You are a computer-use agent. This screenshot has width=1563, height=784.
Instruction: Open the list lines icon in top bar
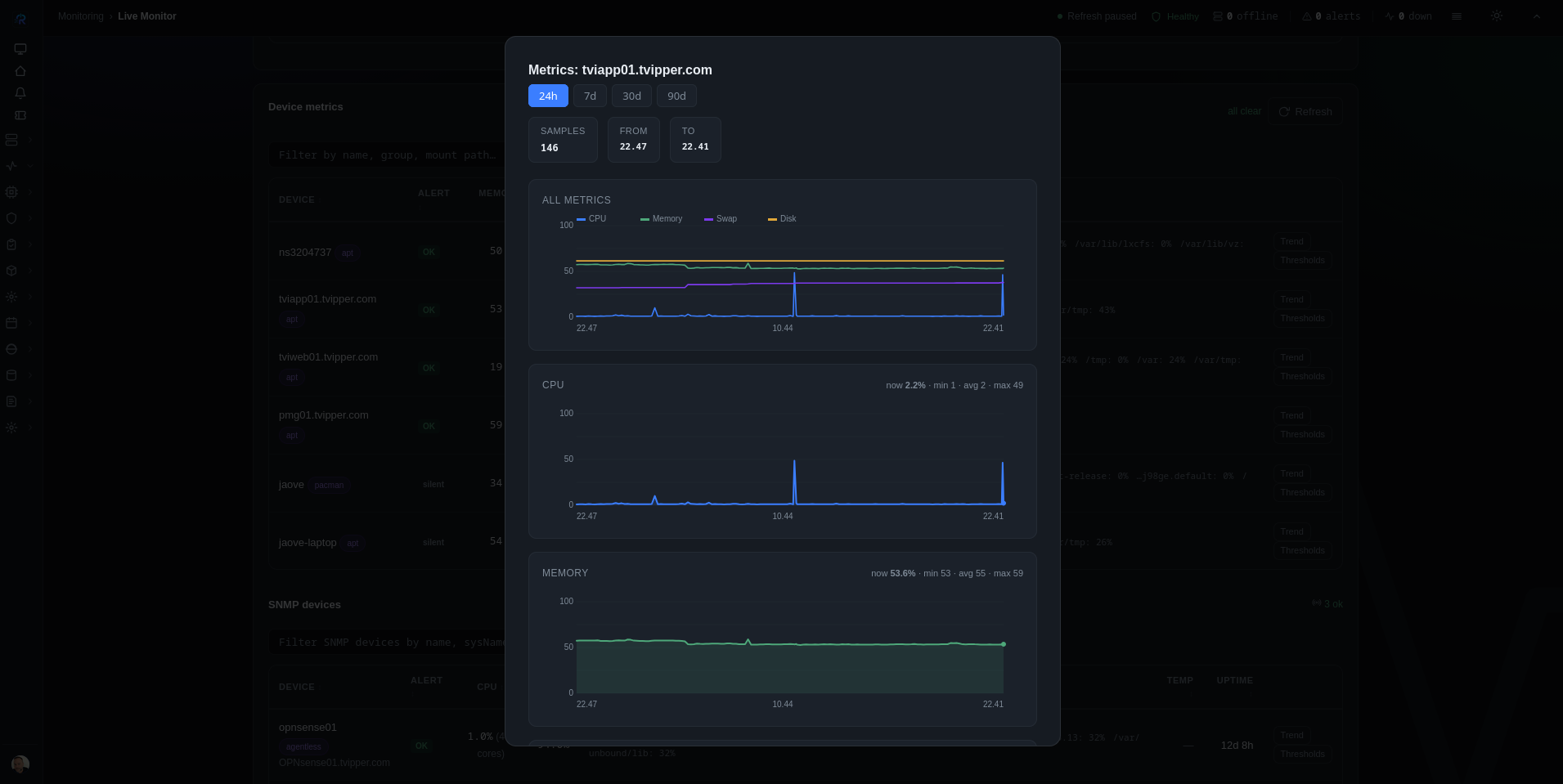click(1457, 16)
